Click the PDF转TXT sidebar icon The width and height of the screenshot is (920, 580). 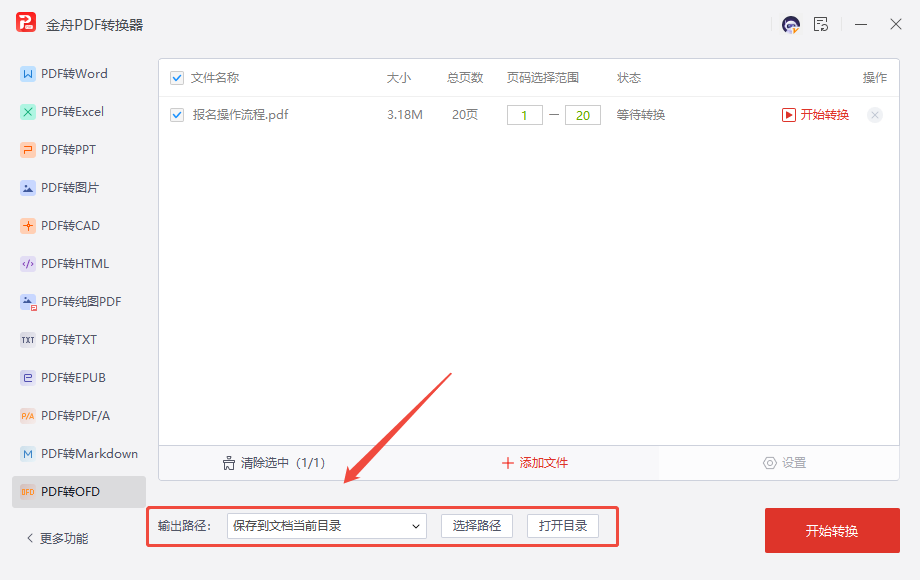28,340
